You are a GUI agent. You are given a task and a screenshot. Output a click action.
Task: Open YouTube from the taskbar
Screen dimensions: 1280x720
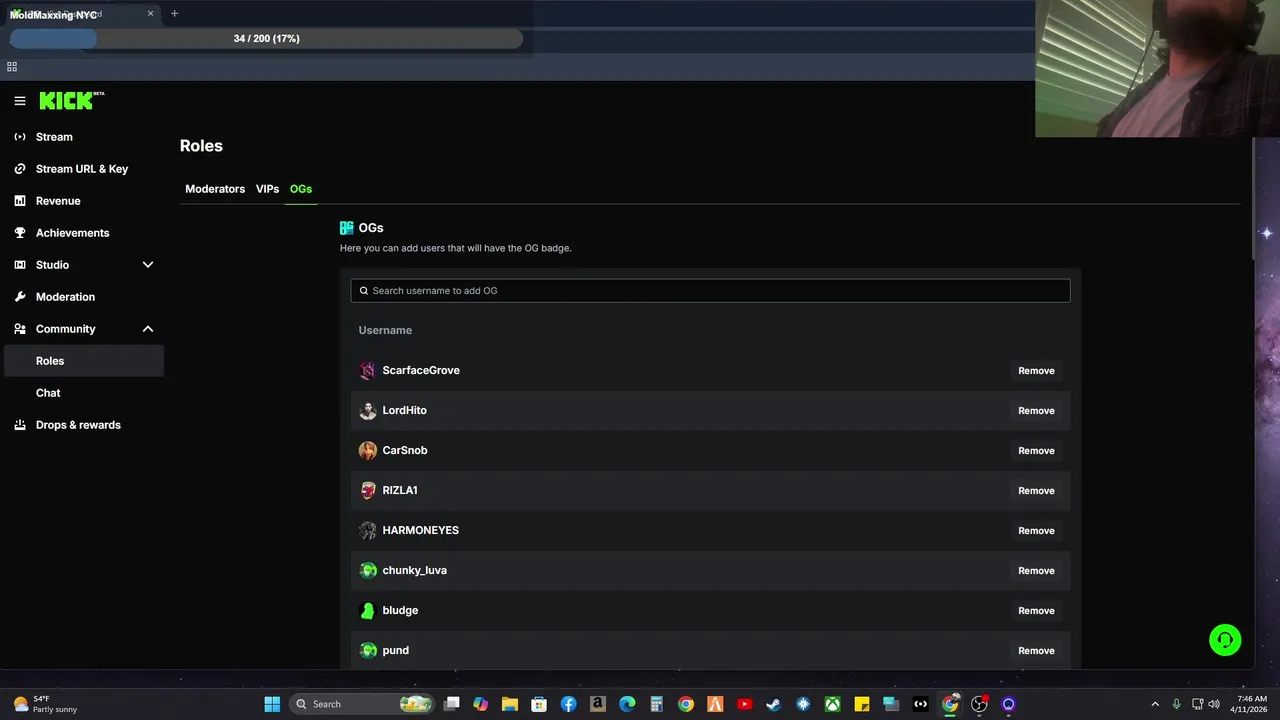pyautogui.click(x=744, y=704)
